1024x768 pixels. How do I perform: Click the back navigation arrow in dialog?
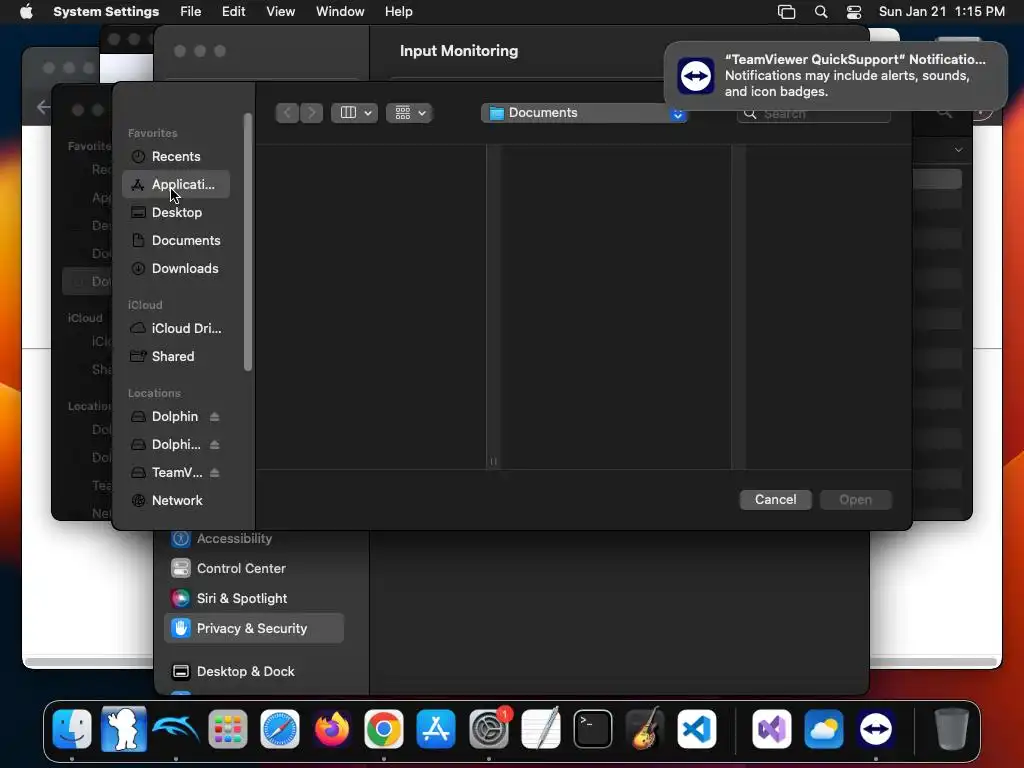click(x=287, y=113)
